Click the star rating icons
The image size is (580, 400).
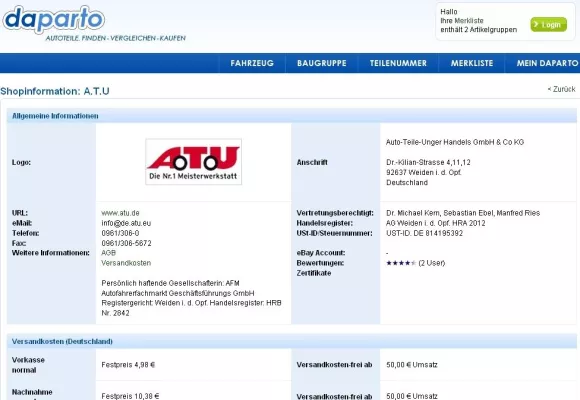pyautogui.click(x=401, y=263)
